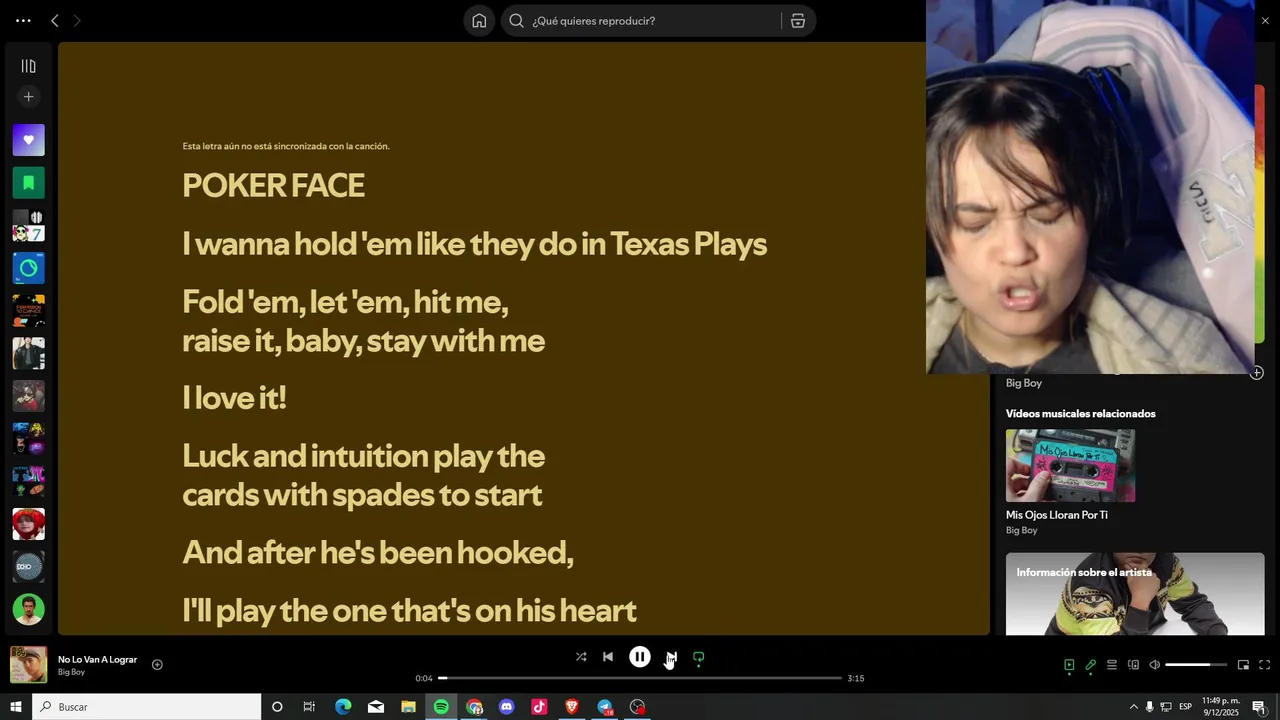
Task: Go back with the left arrow
Action: point(55,20)
